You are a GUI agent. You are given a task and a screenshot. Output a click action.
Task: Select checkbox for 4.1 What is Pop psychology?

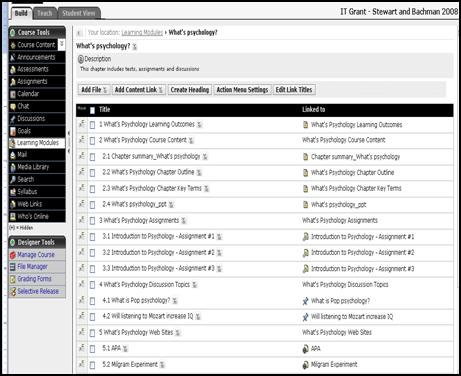point(92,301)
